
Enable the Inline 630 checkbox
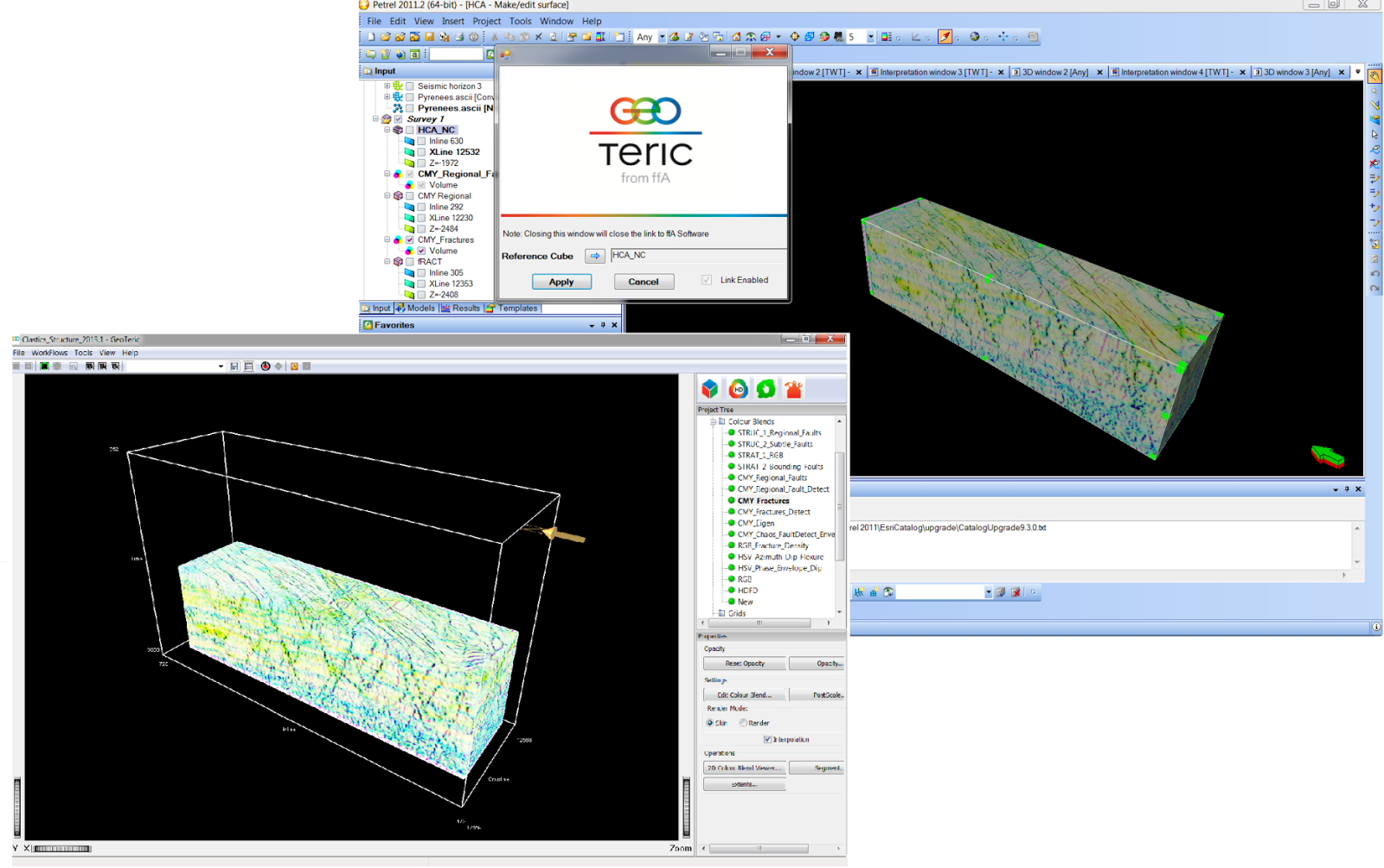pyautogui.click(x=421, y=141)
